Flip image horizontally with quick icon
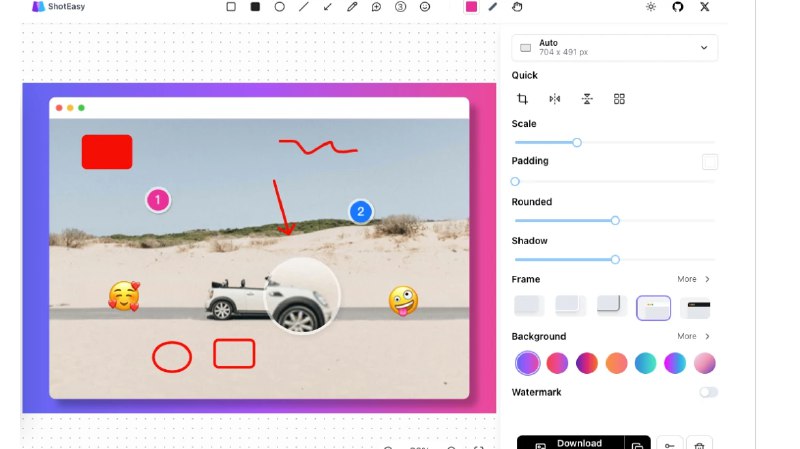This screenshot has width=800, height=449. click(555, 99)
